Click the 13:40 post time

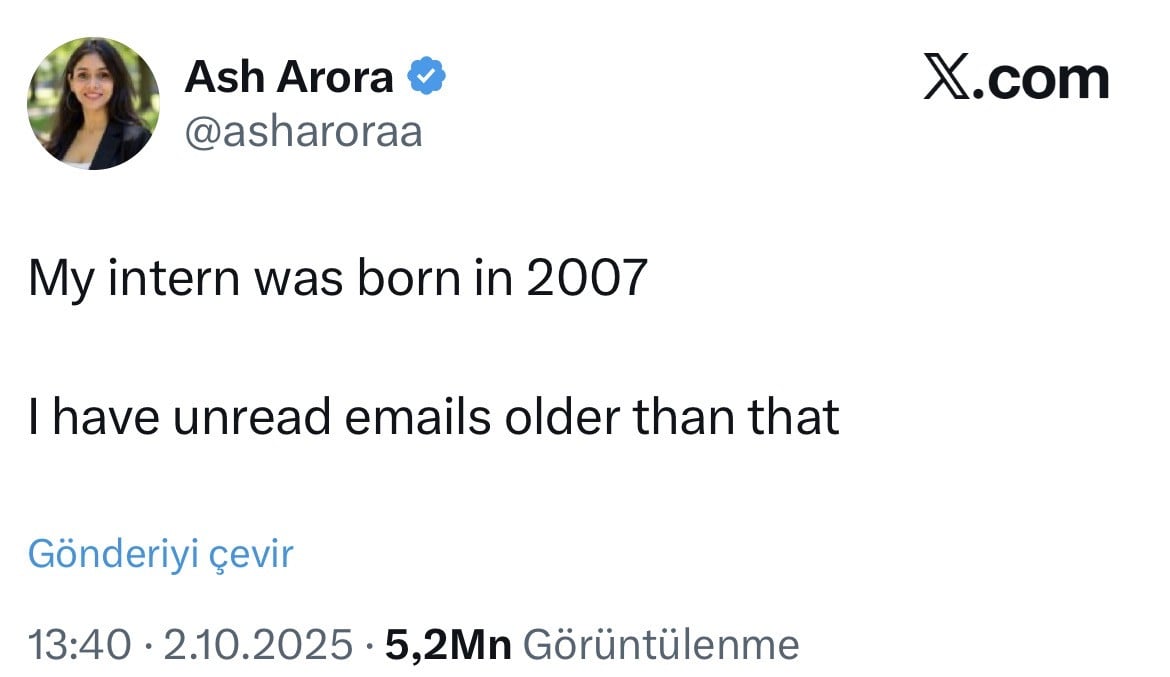(79, 645)
